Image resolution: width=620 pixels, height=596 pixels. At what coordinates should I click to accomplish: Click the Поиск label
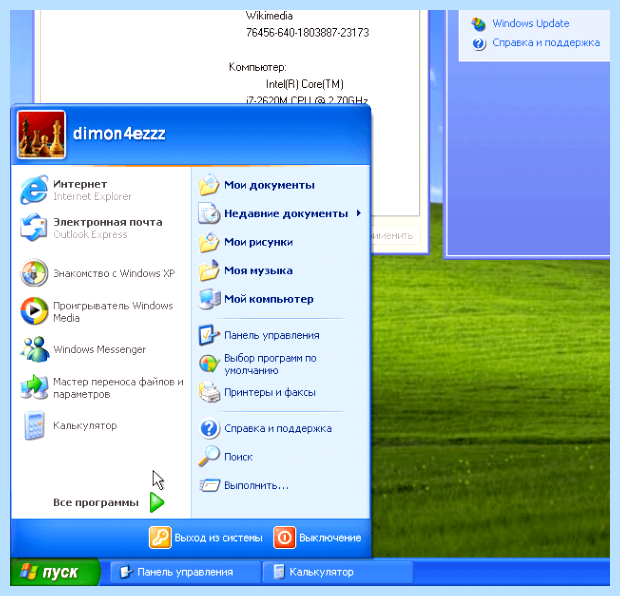tap(238, 457)
